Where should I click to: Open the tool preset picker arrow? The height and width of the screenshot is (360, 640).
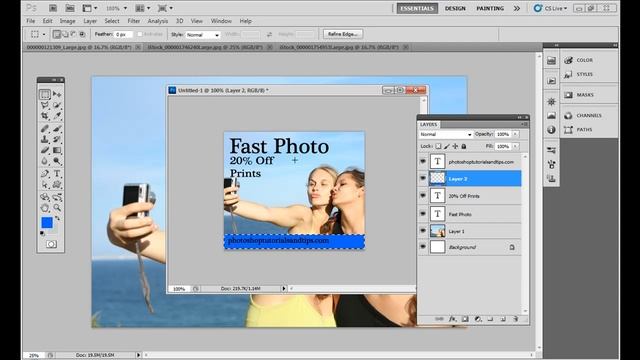pos(44,34)
